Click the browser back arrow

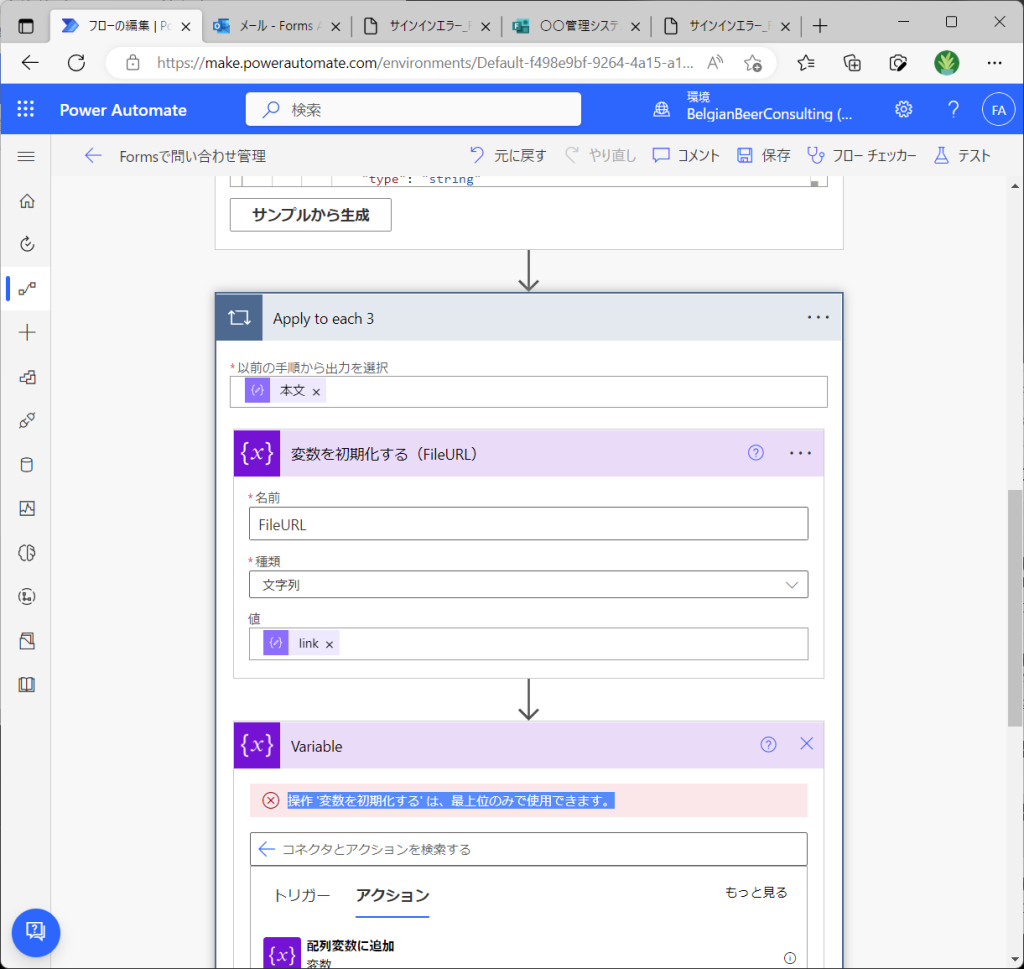click(x=30, y=63)
